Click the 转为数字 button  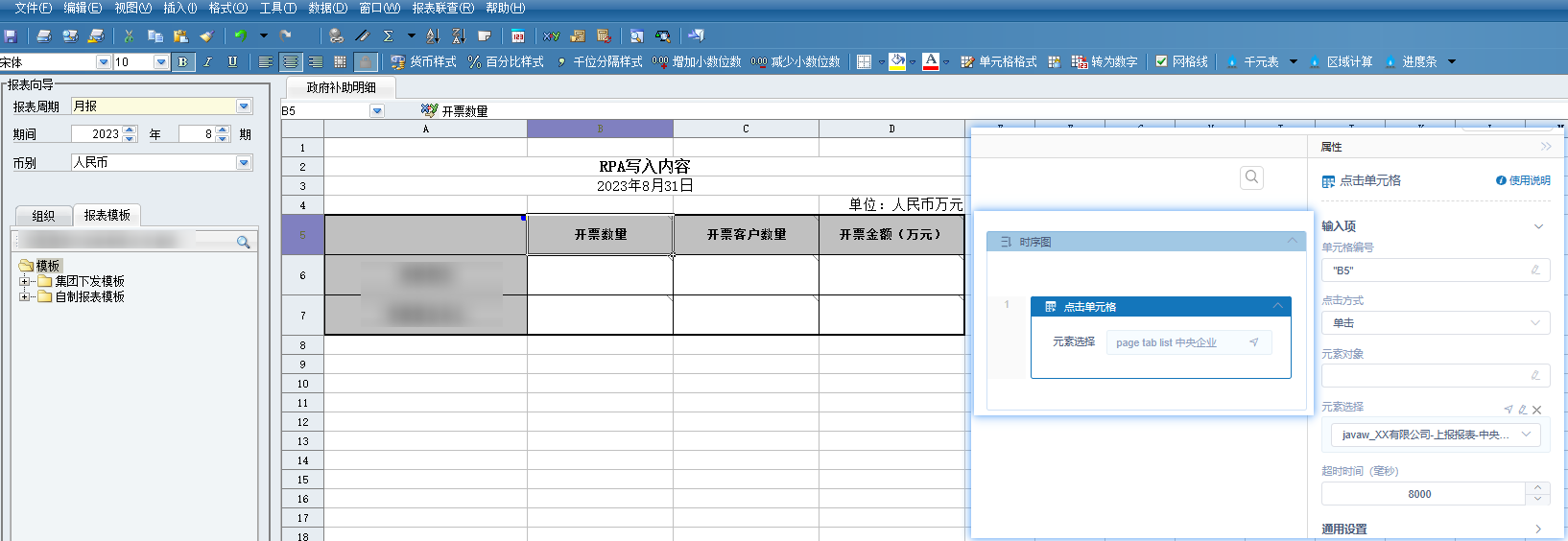[x=1105, y=61]
